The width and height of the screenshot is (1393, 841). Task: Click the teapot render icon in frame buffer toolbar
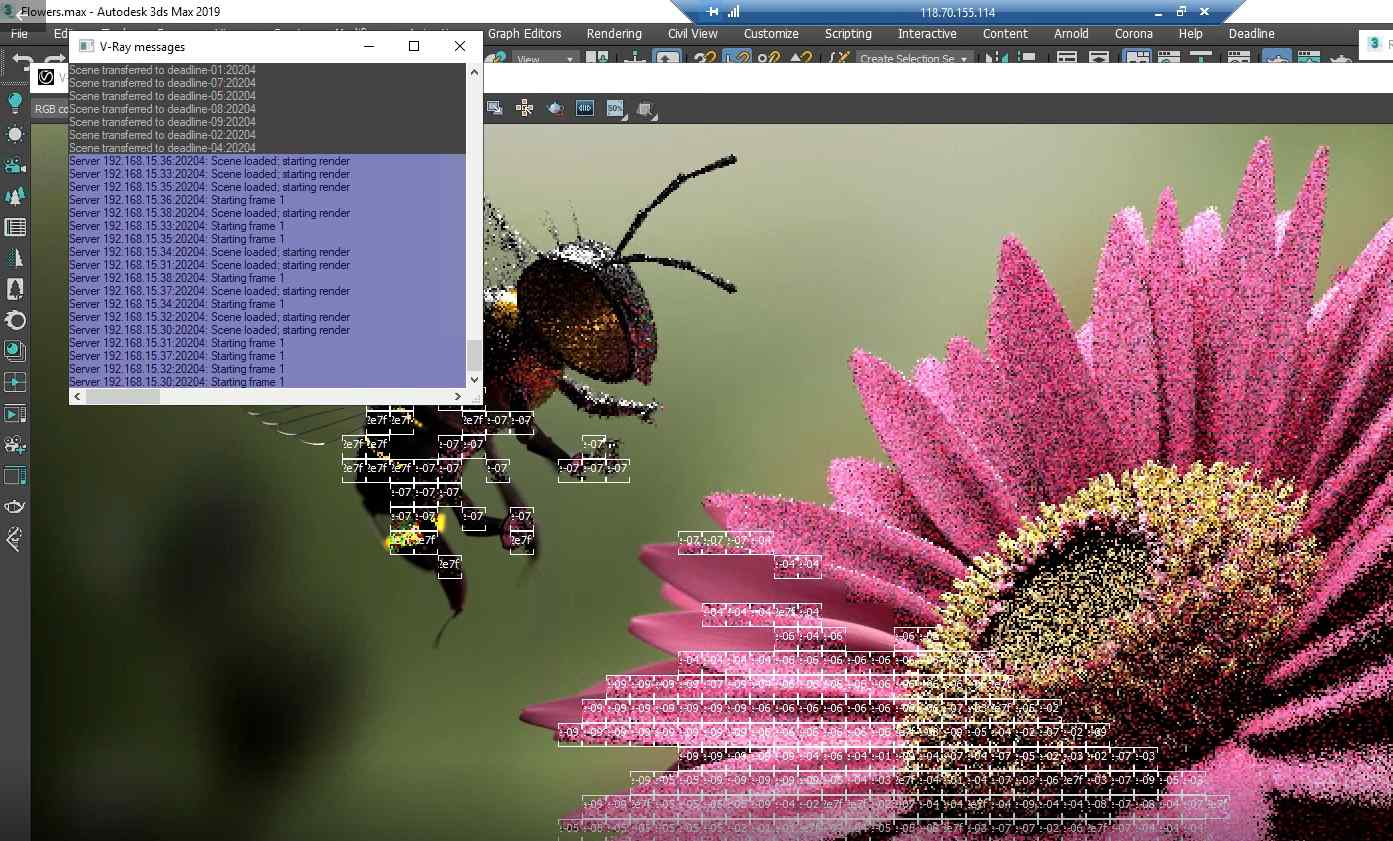pyautogui.click(x=556, y=108)
